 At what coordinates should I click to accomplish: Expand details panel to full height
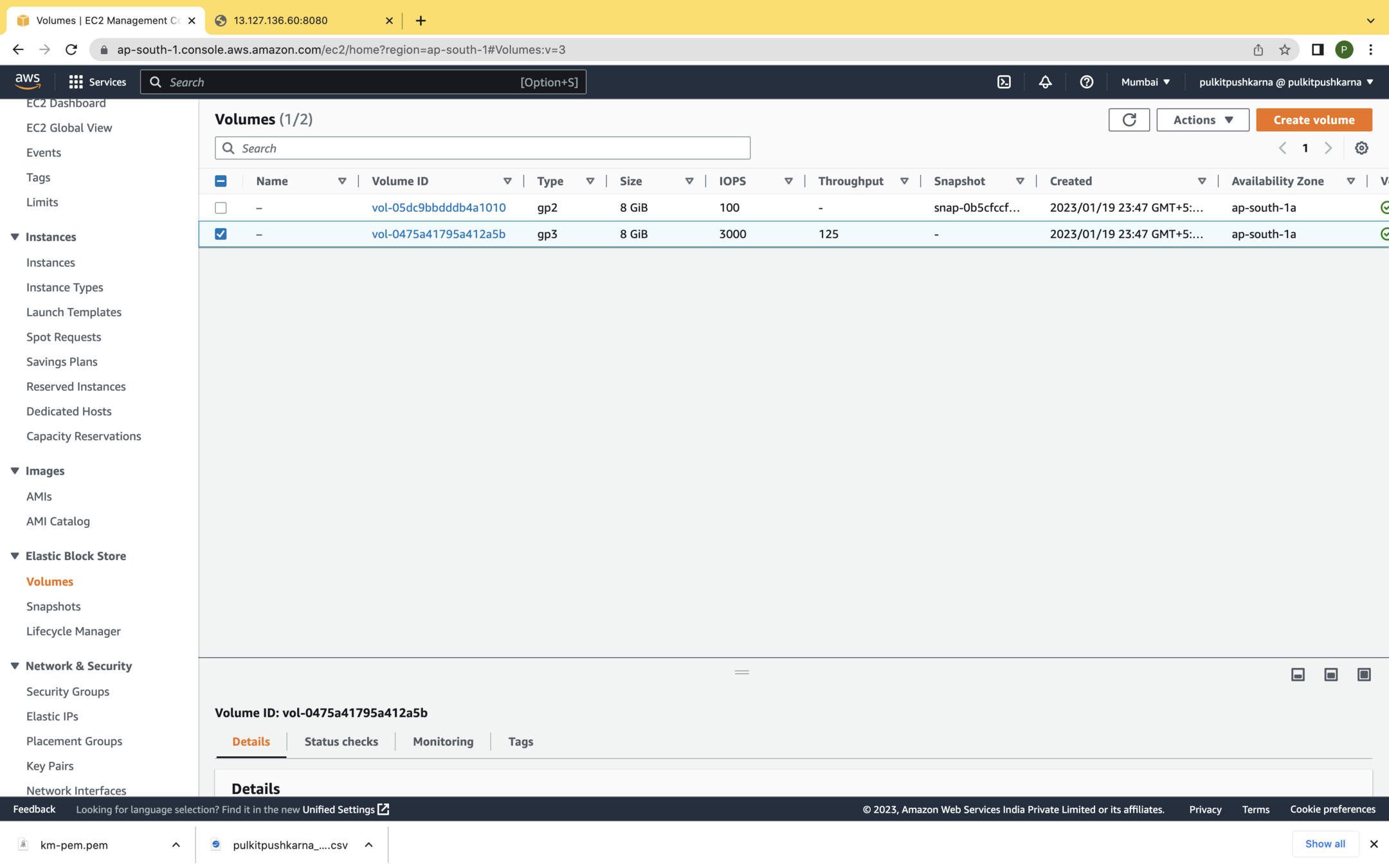[1363, 674]
